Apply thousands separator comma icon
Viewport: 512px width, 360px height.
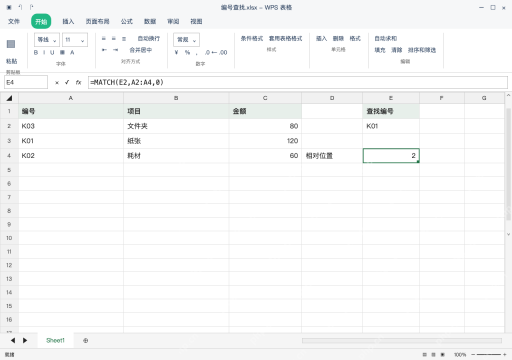pos(197,53)
